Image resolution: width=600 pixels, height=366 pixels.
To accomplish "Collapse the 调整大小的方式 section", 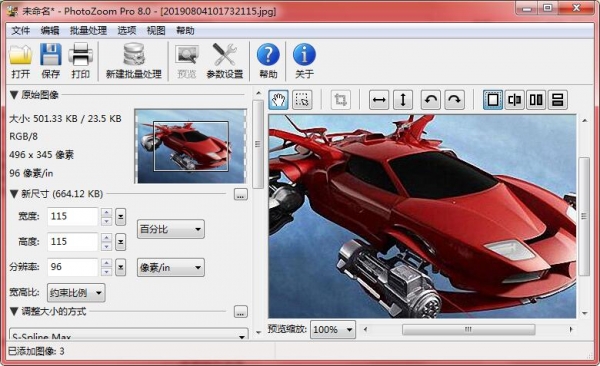I will [x=14, y=312].
